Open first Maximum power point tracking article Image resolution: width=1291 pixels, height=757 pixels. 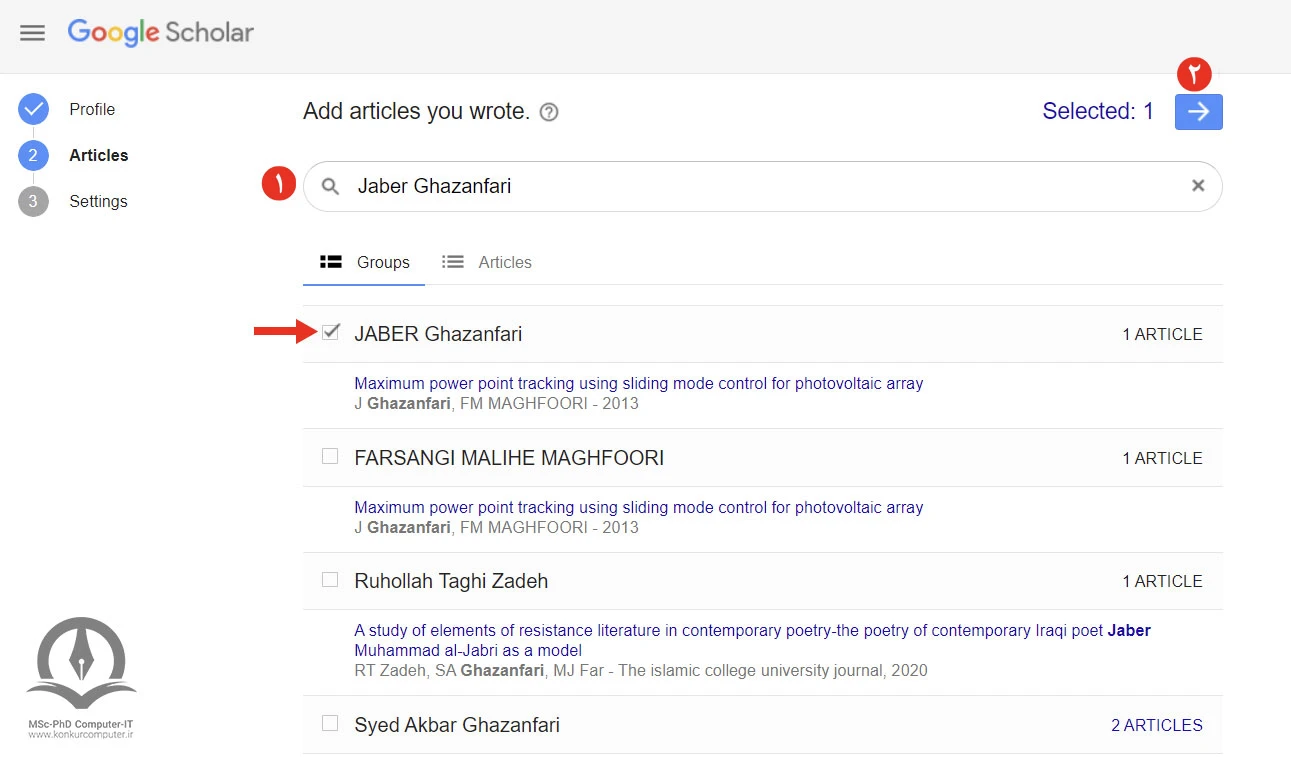pos(638,383)
